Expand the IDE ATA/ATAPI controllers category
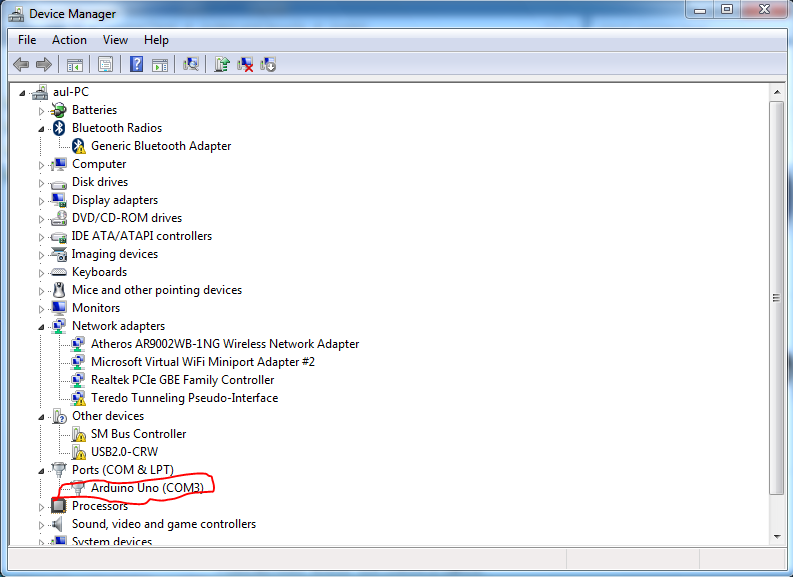 [x=41, y=237]
